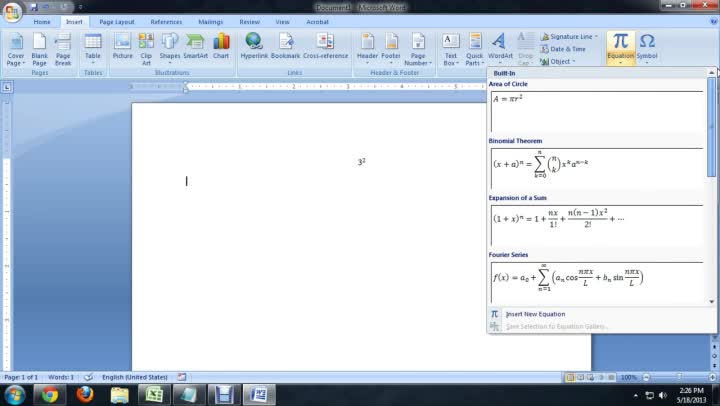Insert Clip Art from the ribbon
This screenshot has height=406, width=720.
pyautogui.click(x=146, y=45)
